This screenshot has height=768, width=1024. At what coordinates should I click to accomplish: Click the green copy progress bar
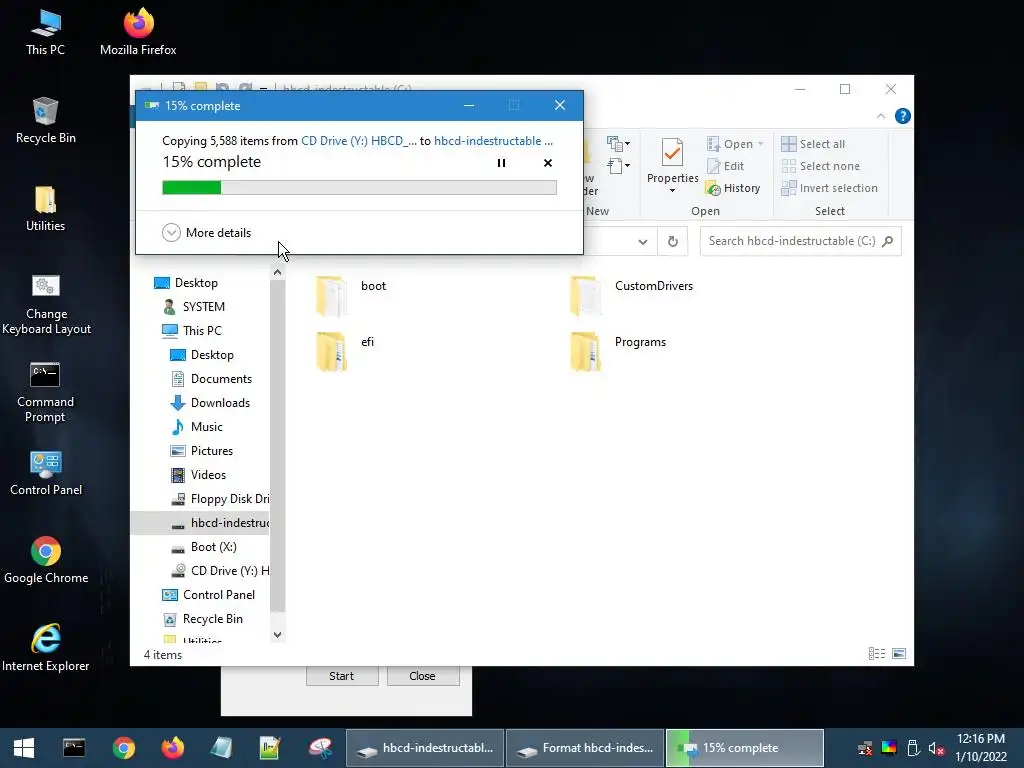point(359,187)
